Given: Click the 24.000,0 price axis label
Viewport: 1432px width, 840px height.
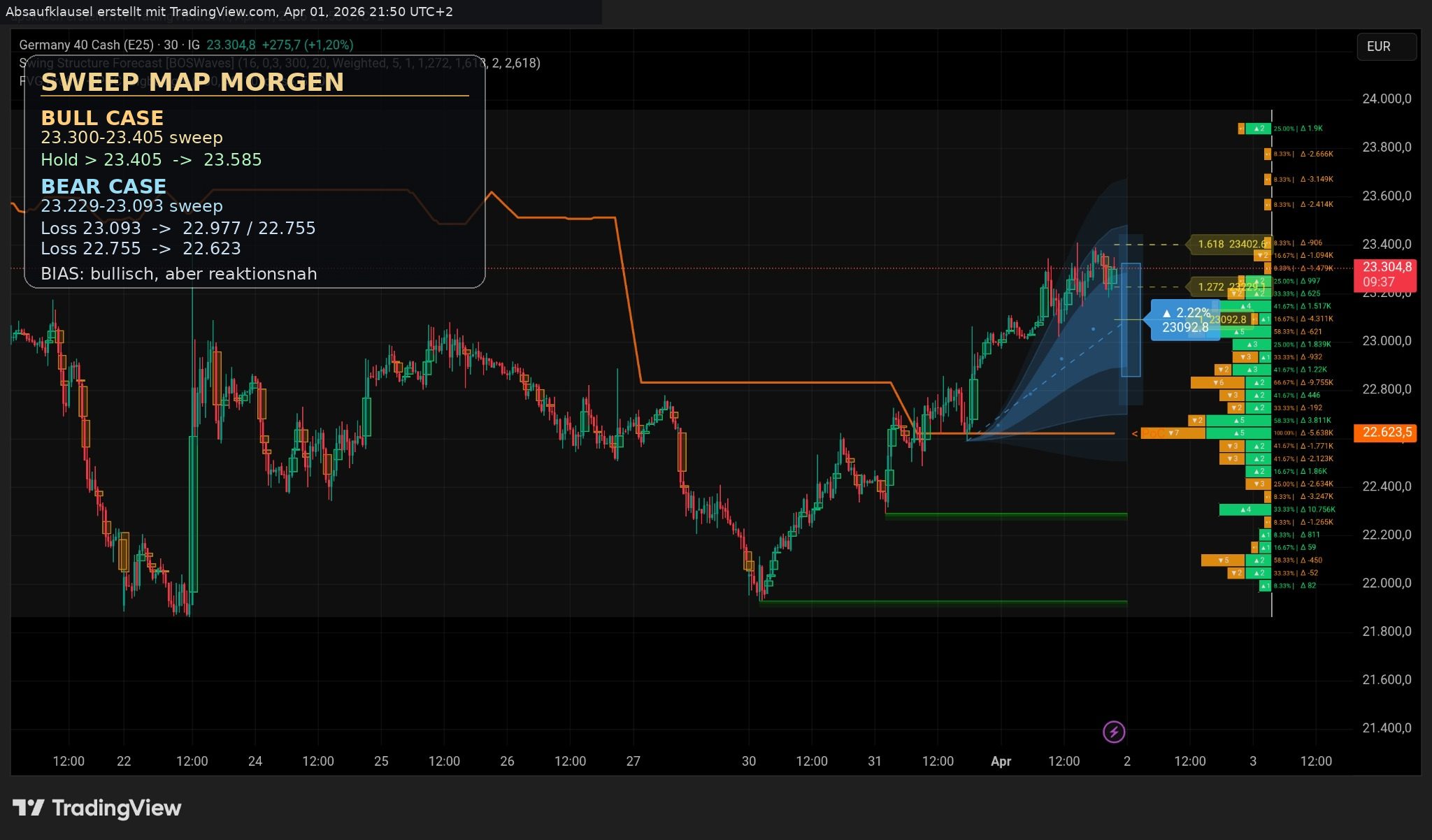Looking at the screenshot, I should (x=1386, y=99).
